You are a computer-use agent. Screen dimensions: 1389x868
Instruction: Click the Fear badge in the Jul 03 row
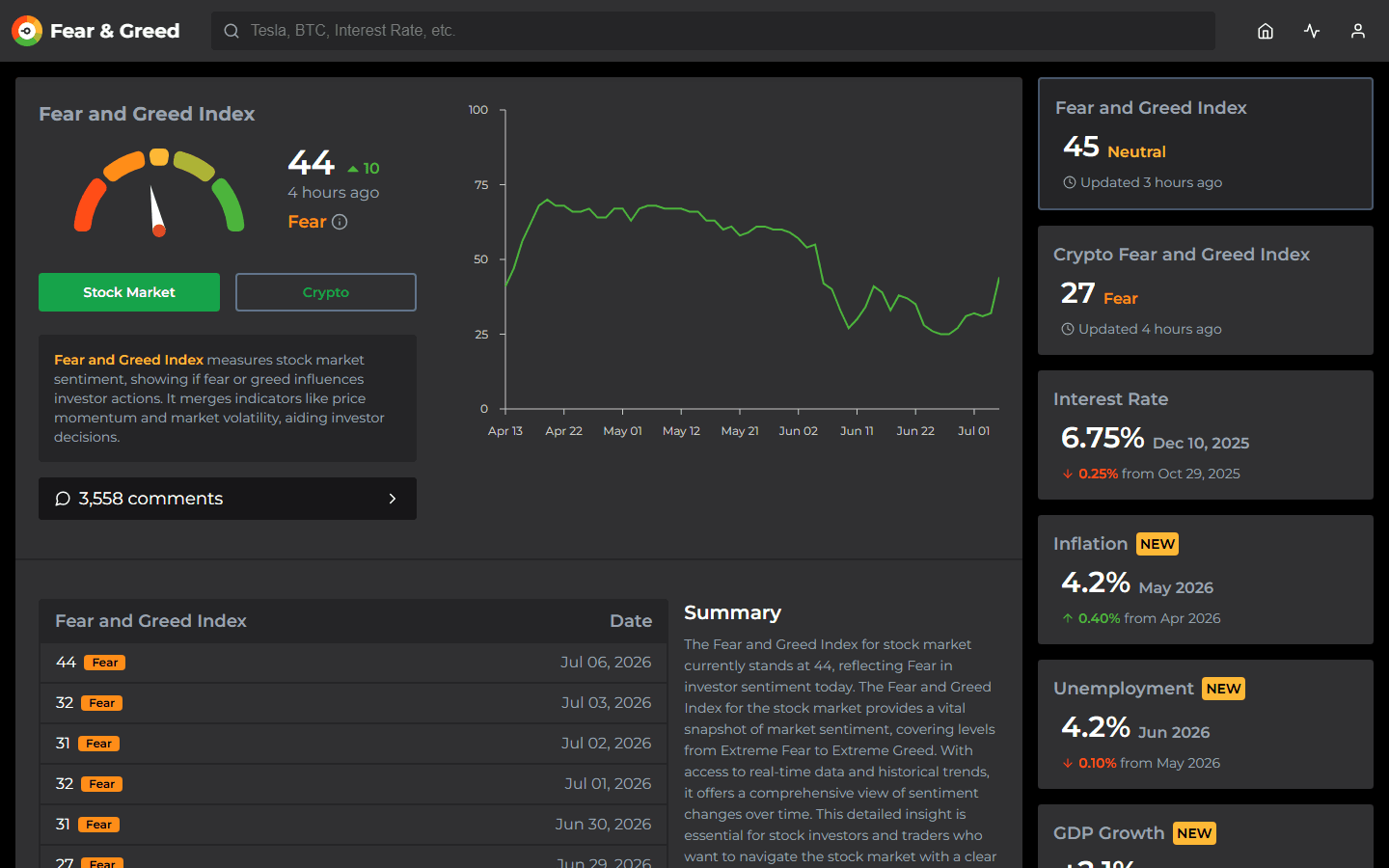(102, 703)
